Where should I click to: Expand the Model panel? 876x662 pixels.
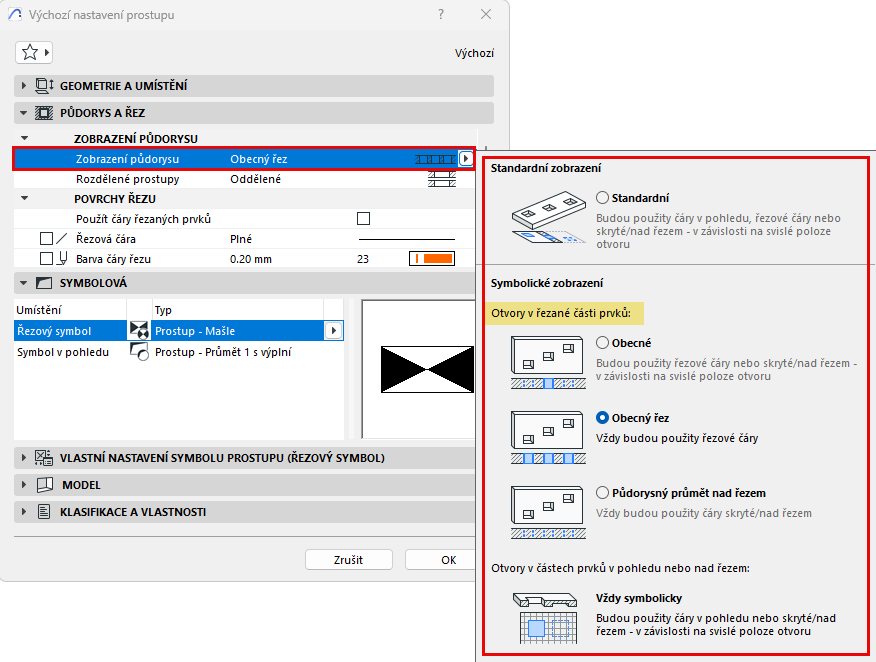[23, 485]
